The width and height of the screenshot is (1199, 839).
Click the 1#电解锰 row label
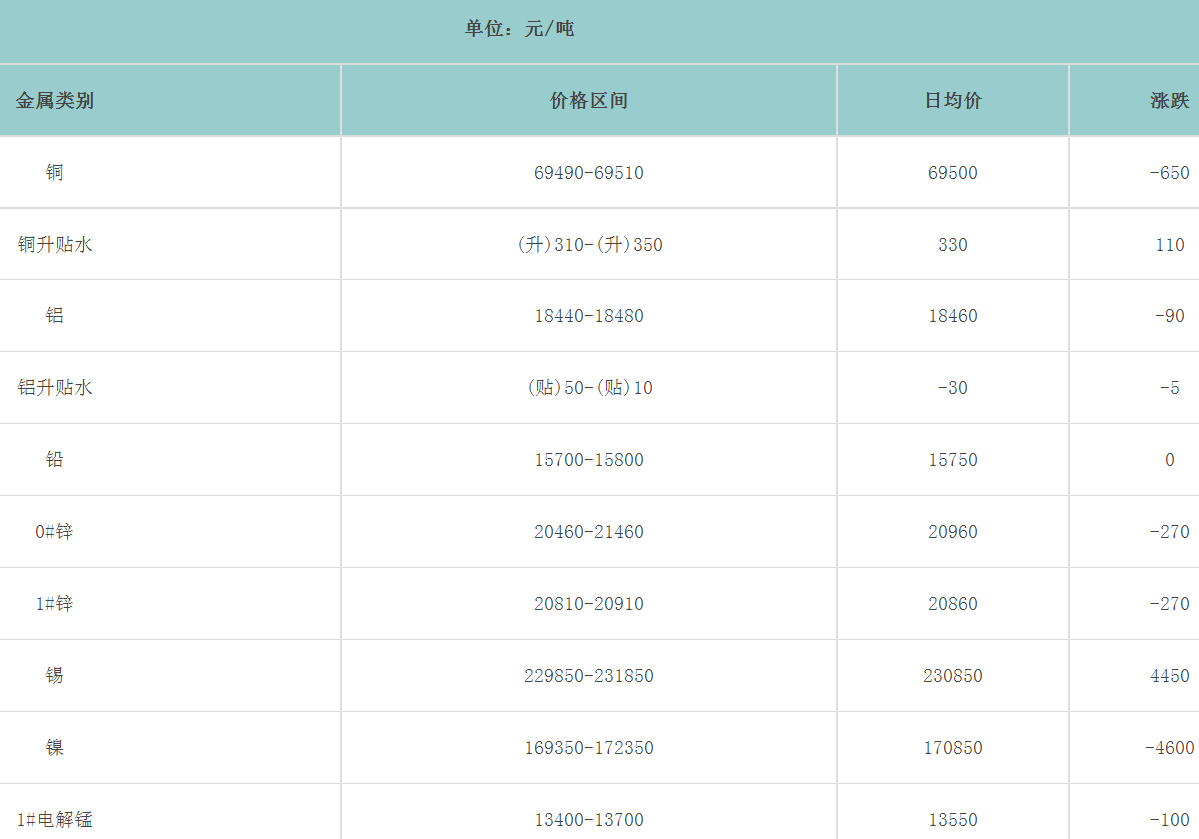pos(55,820)
